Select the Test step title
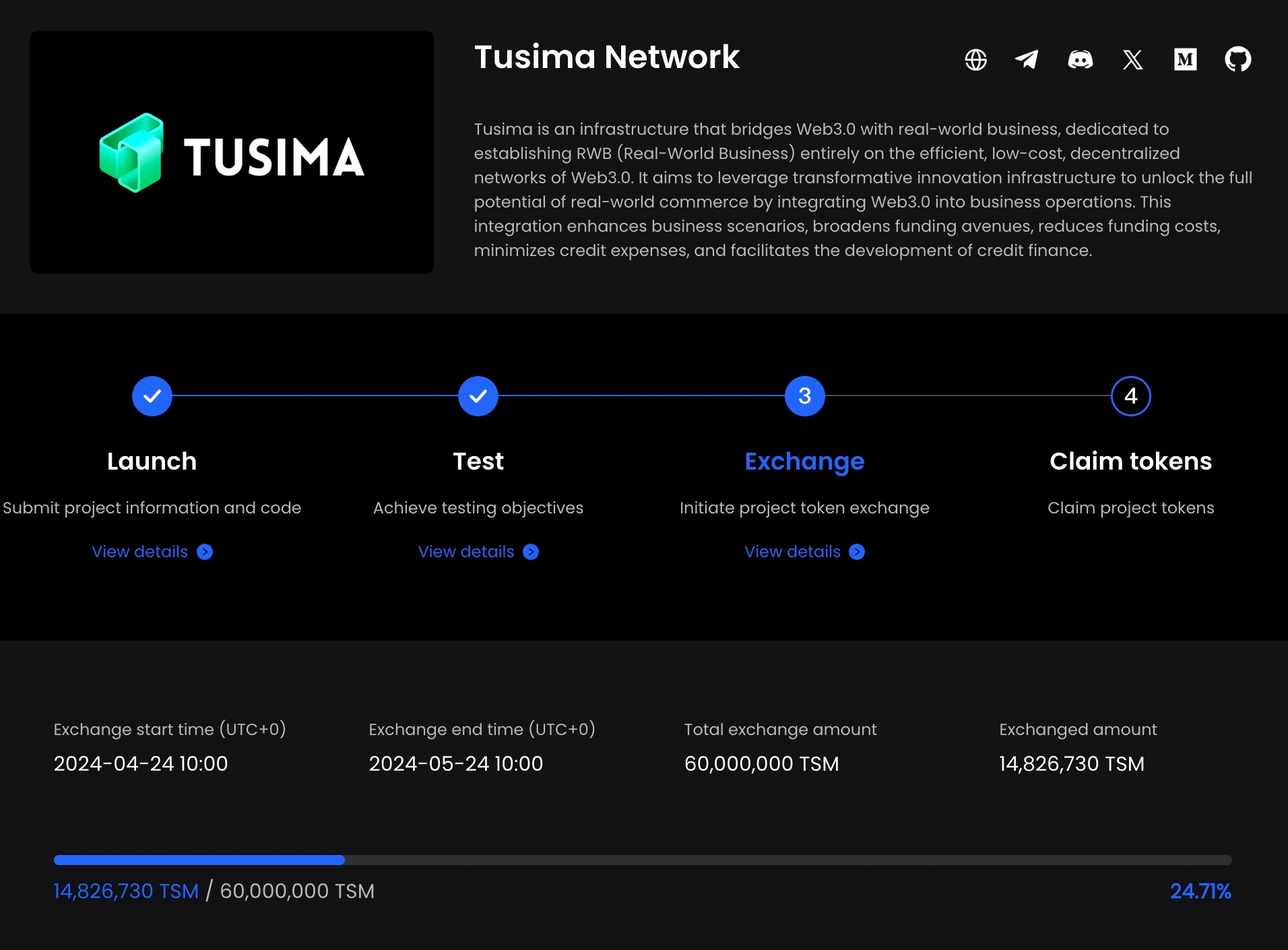Image resolution: width=1288 pixels, height=950 pixels. point(478,462)
